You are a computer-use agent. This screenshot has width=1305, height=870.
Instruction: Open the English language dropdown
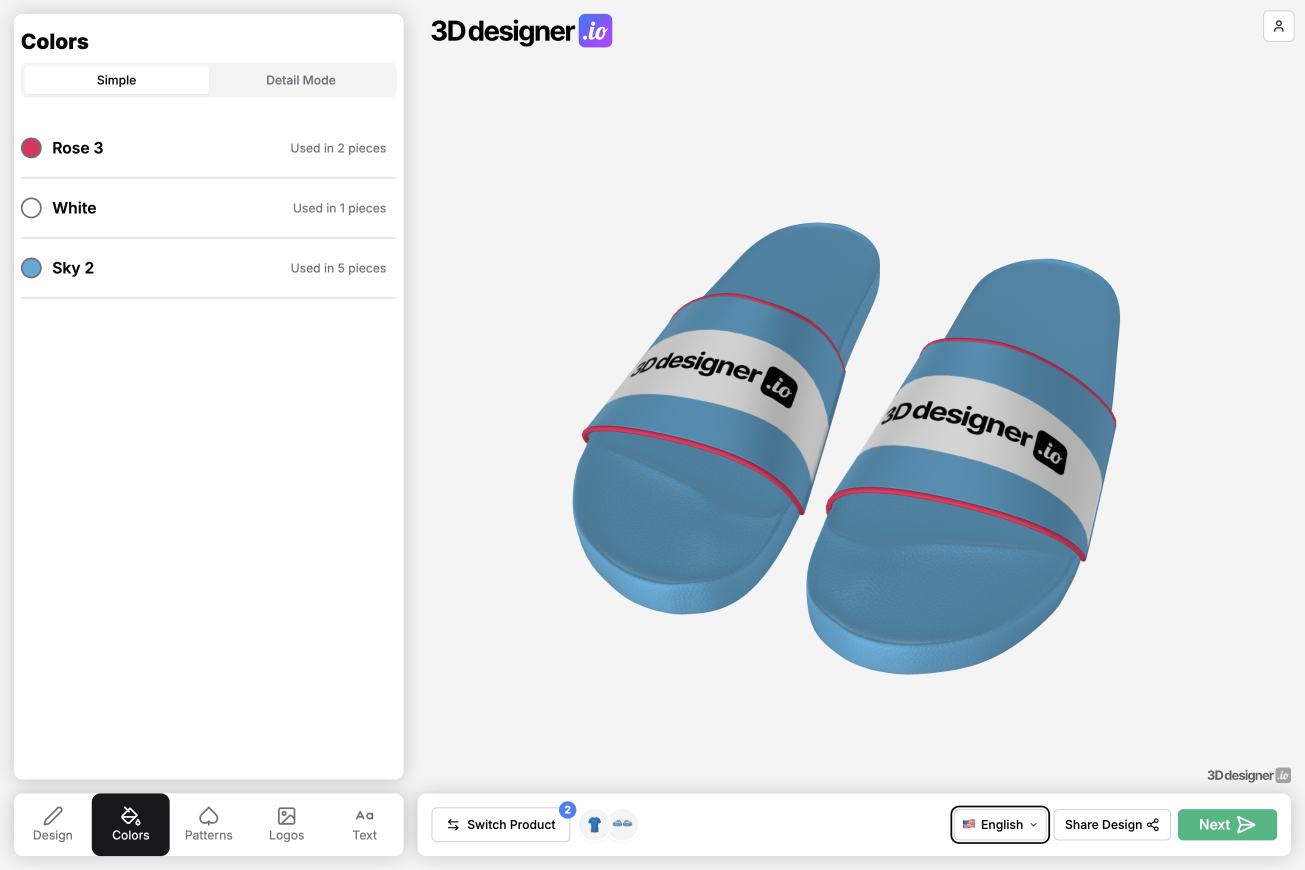point(999,825)
